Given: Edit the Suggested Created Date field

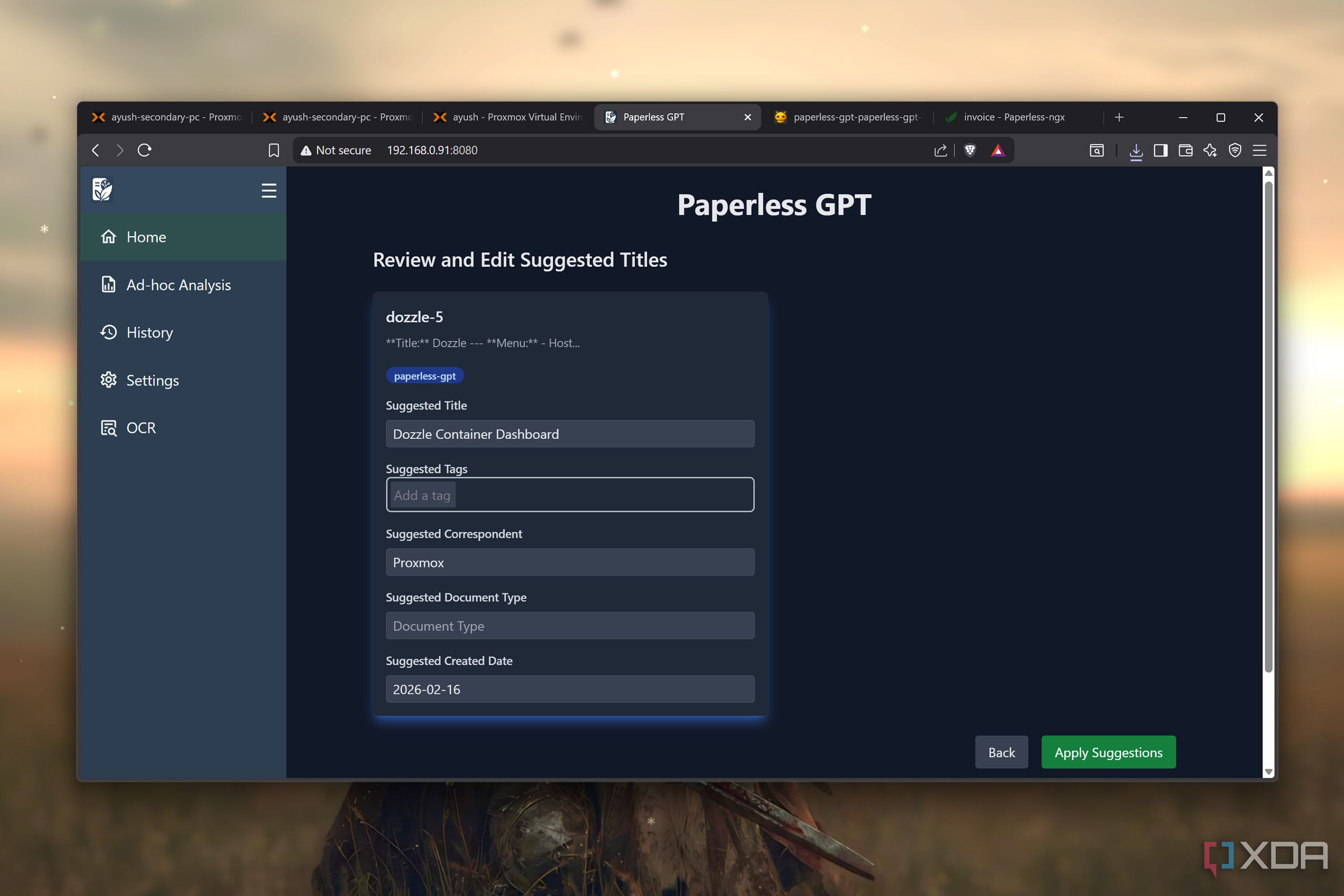Looking at the screenshot, I should tap(570, 689).
